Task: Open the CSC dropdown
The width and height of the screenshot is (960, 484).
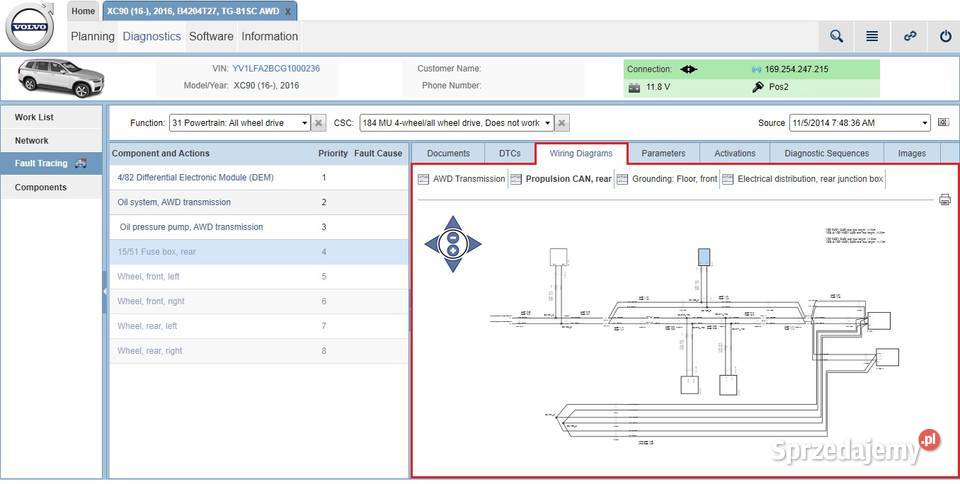Action: tap(549, 123)
